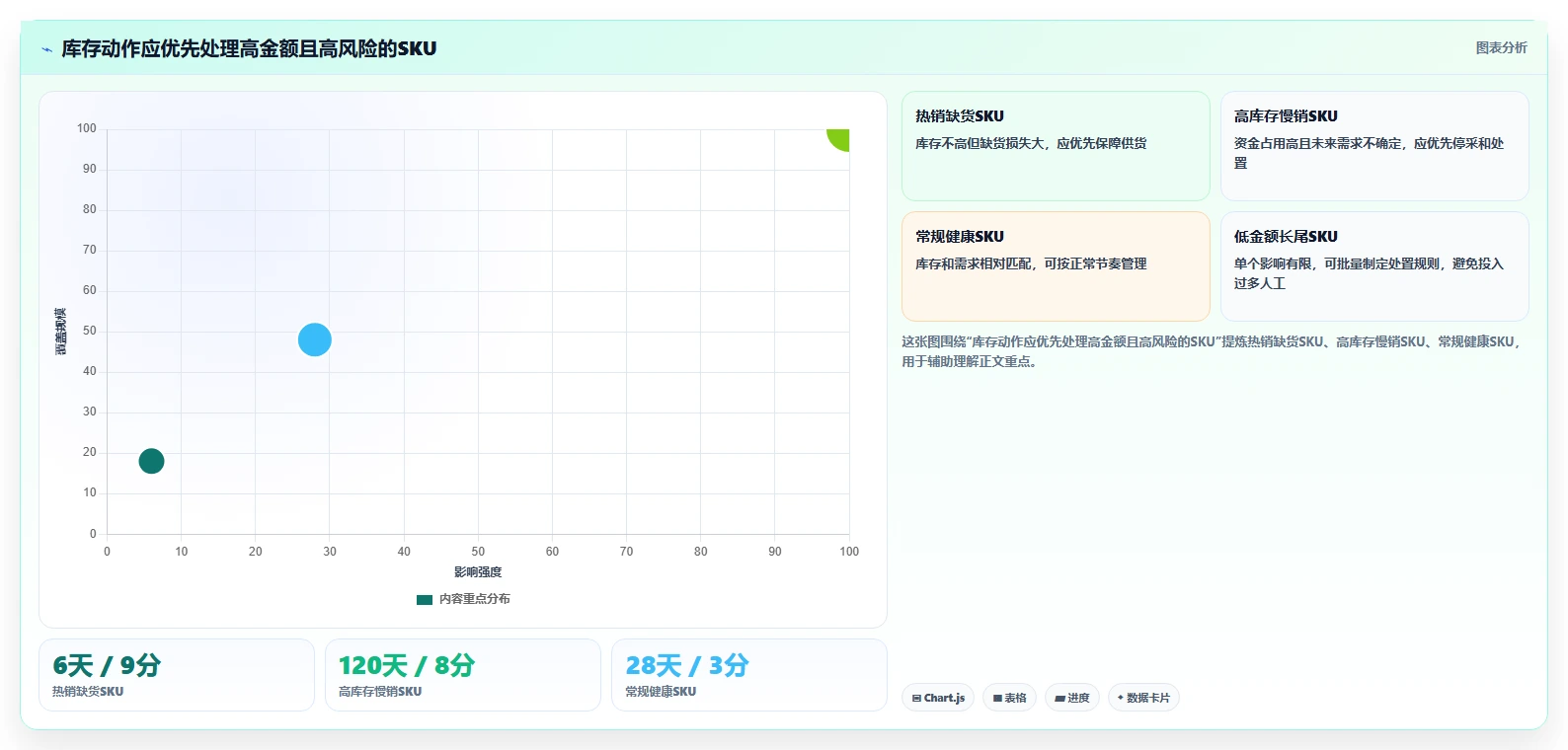Click the y-axis tick label 100

coord(87,128)
